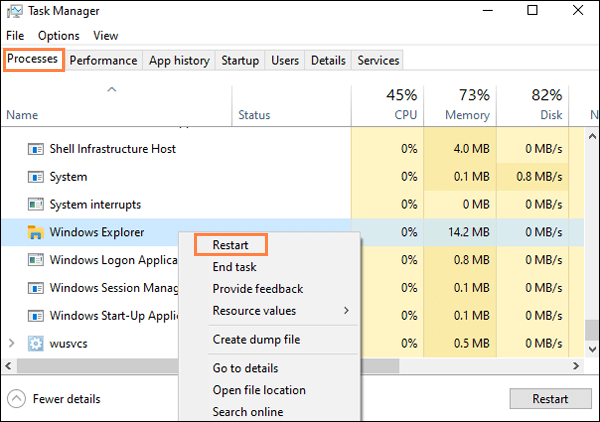
Task: Minimize the Task Manager window
Action: pyautogui.click(x=488, y=10)
